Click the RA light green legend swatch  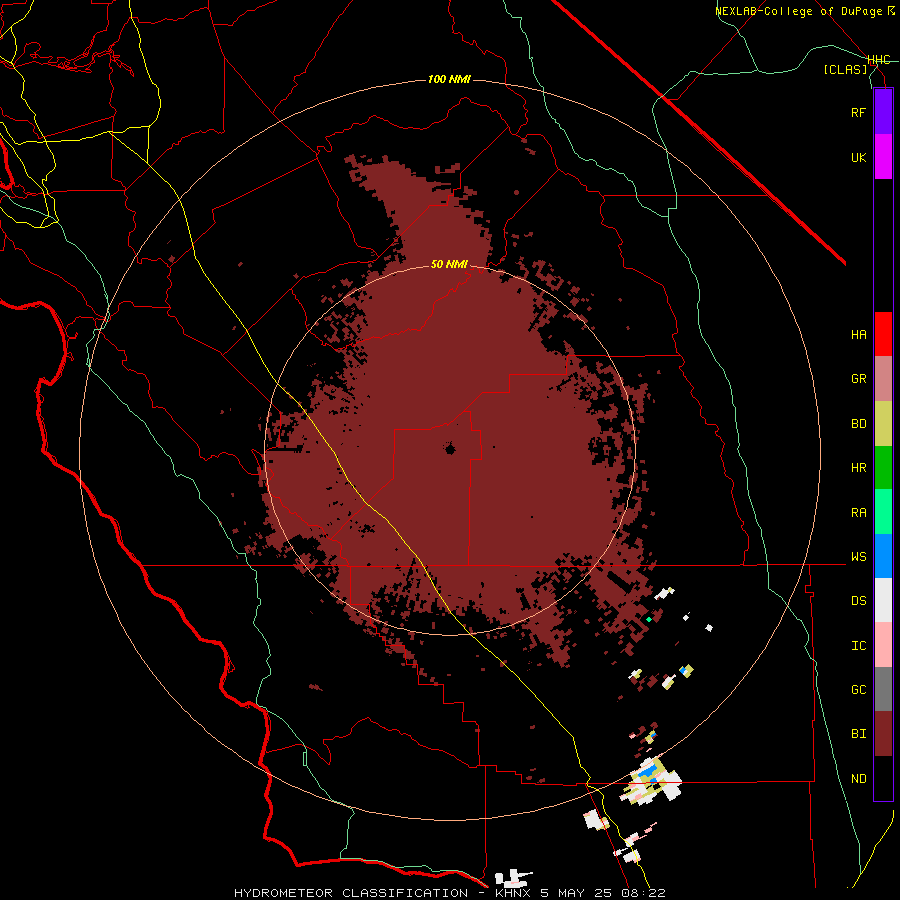coord(883,512)
